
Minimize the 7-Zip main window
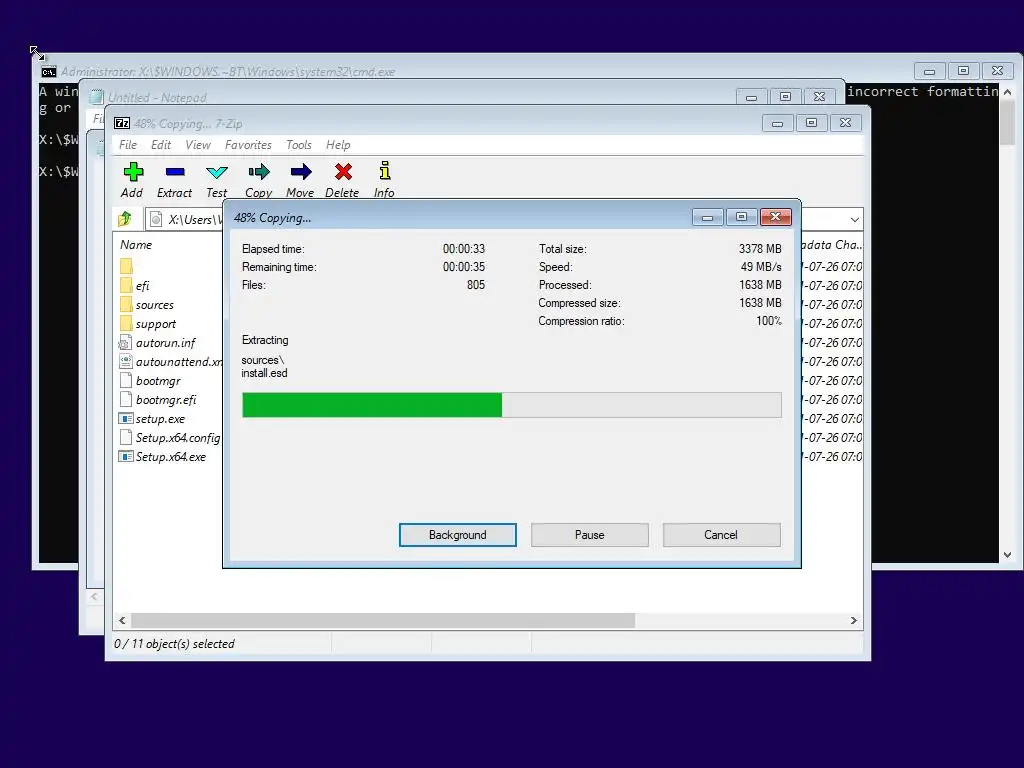pos(777,123)
